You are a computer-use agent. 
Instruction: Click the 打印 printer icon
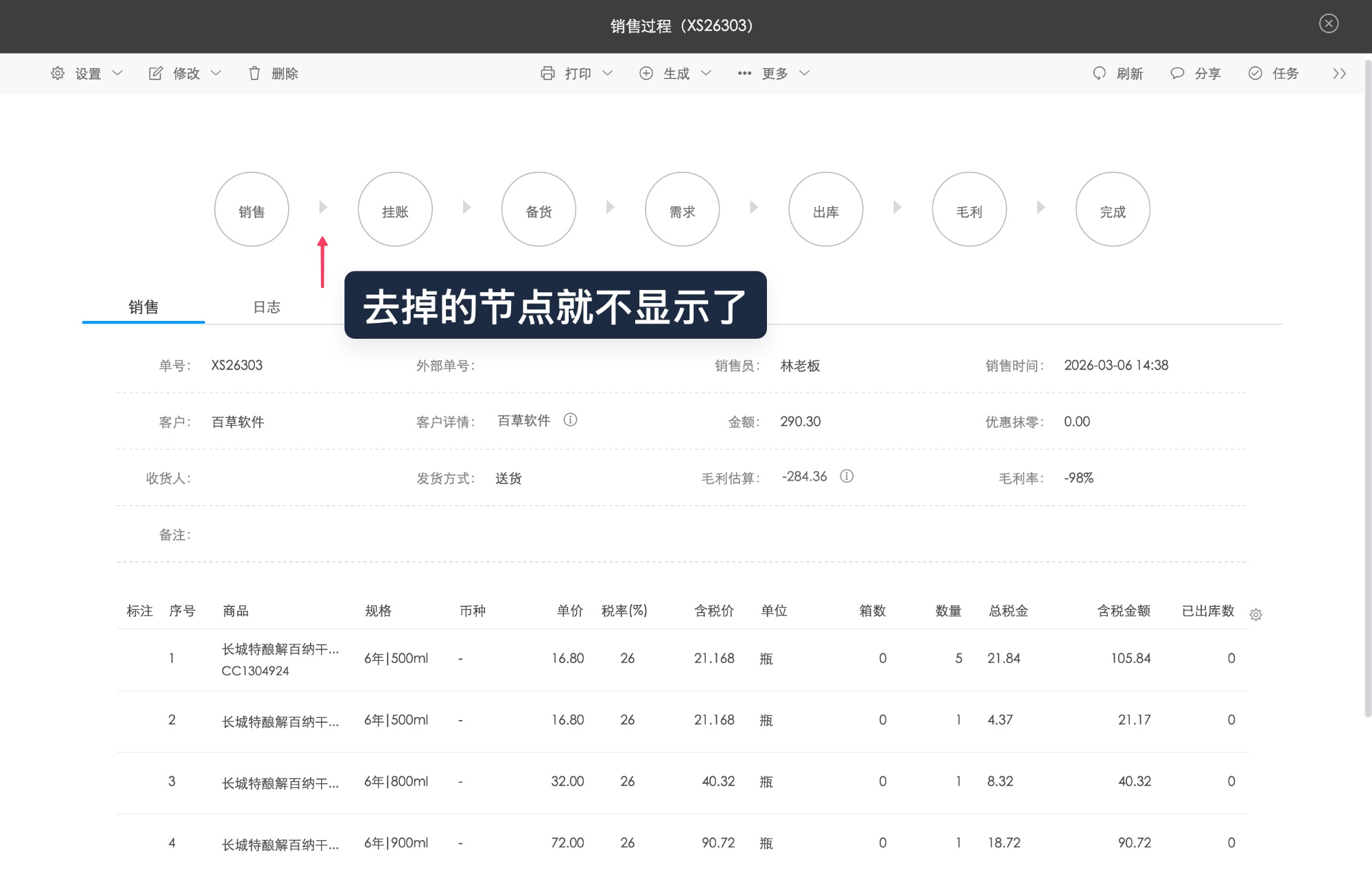point(547,73)
